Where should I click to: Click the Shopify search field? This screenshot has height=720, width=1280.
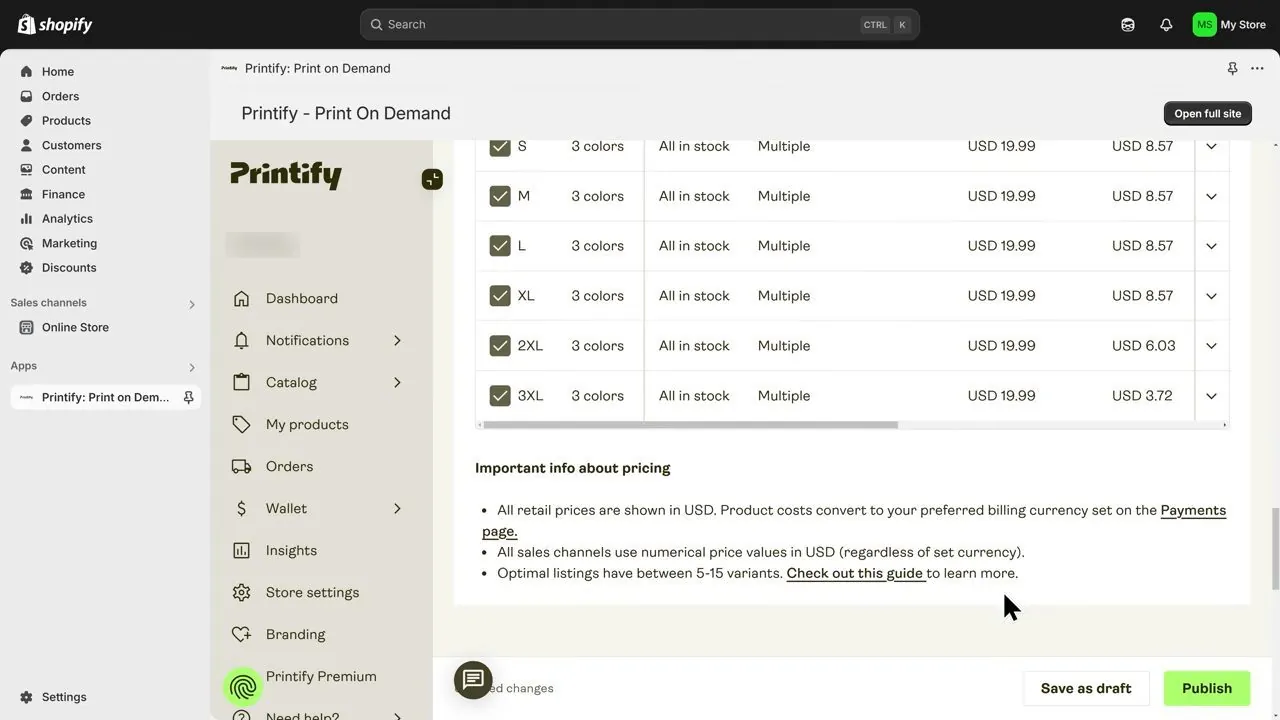coord(640,25)
